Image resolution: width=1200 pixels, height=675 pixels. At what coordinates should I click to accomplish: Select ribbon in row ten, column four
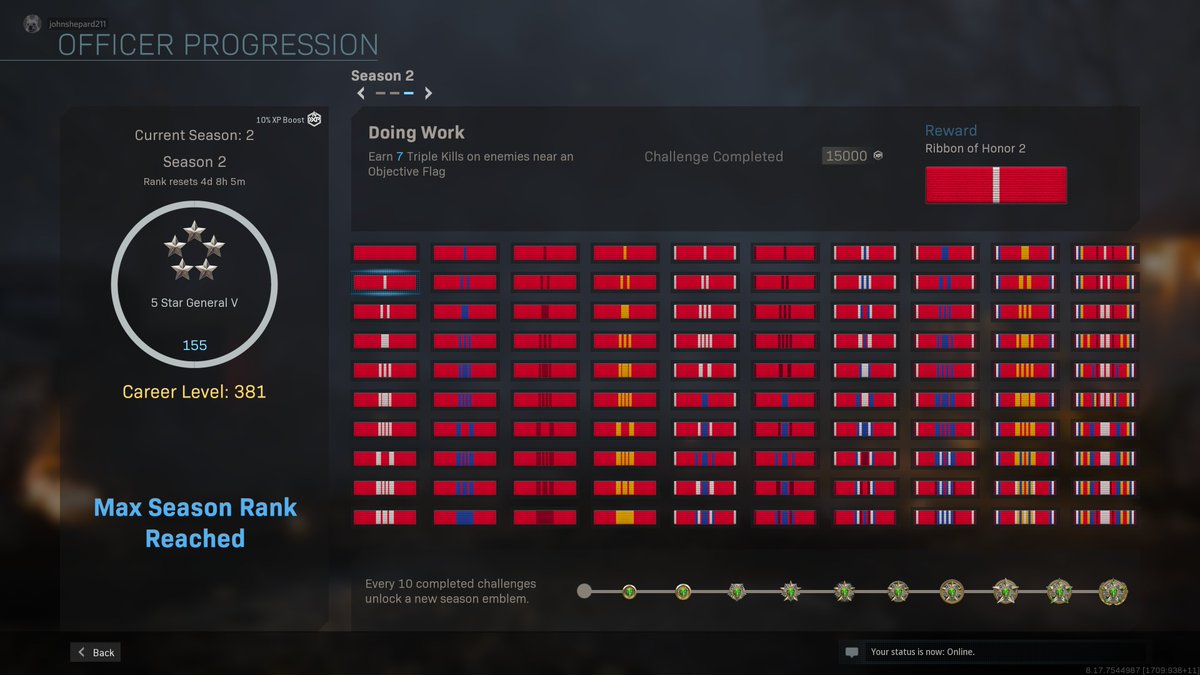click(624, 518)
